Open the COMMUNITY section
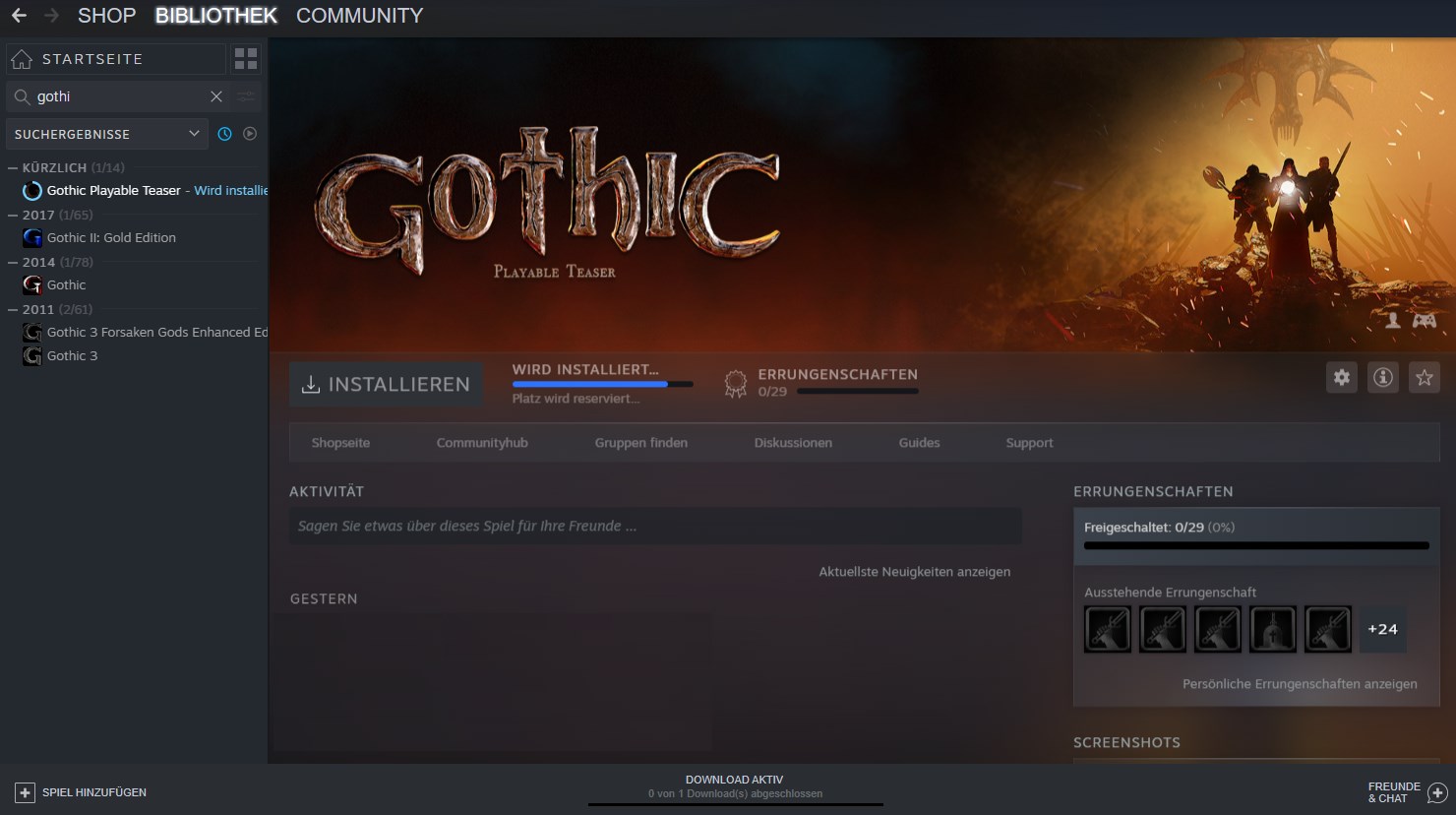The image size is (1456, 815). click(359, 16)
